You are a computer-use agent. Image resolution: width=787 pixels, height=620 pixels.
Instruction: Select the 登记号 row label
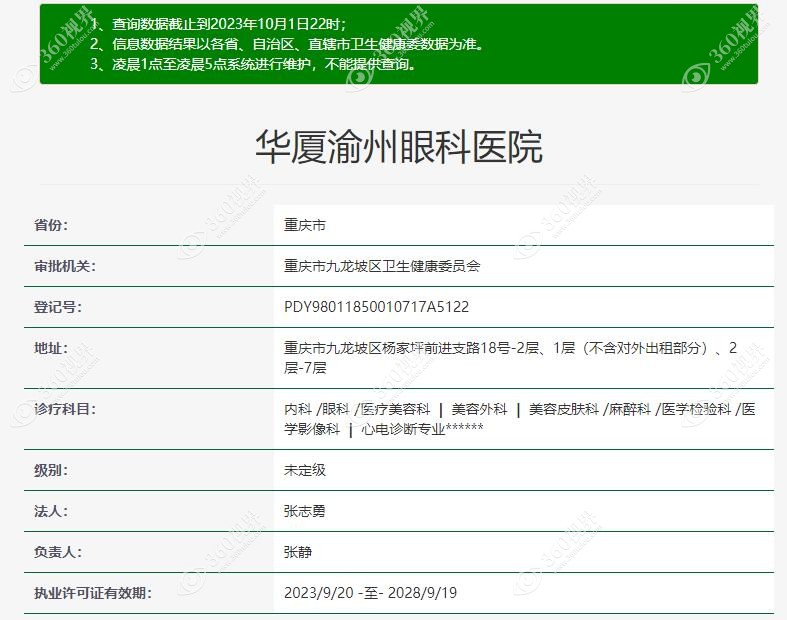pos(58,307)
